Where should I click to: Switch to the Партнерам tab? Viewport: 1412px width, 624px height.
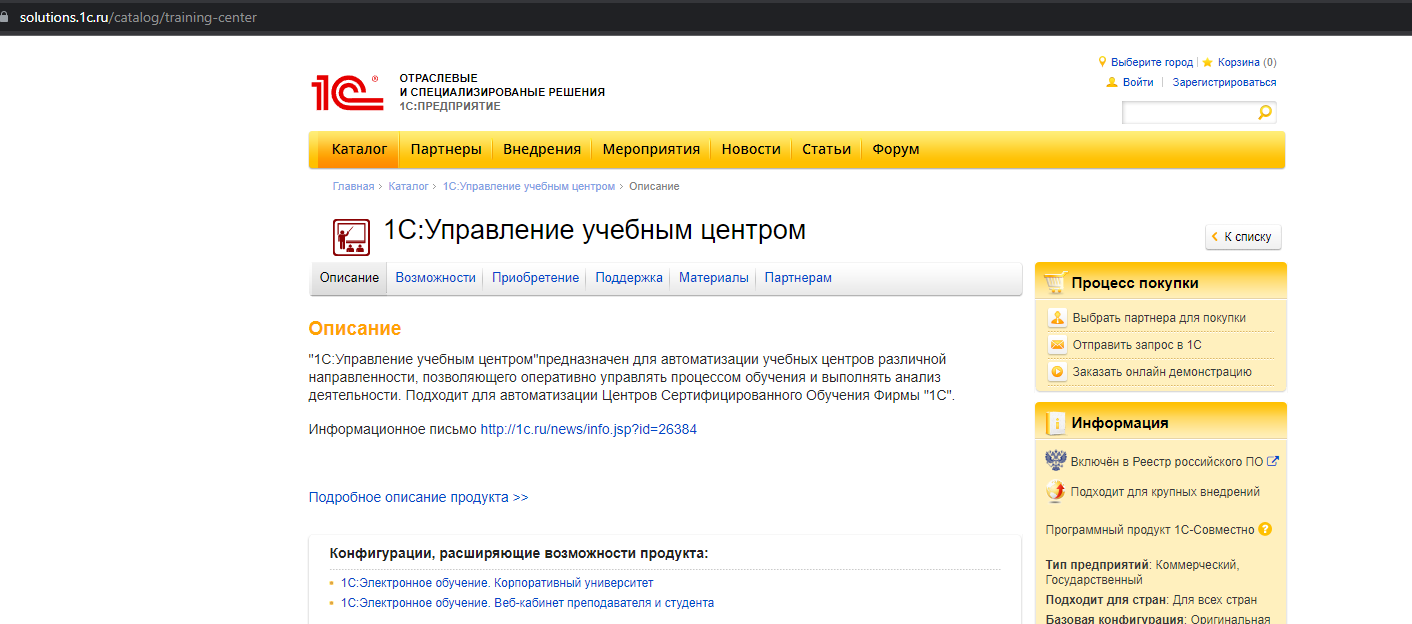(798, 278)
